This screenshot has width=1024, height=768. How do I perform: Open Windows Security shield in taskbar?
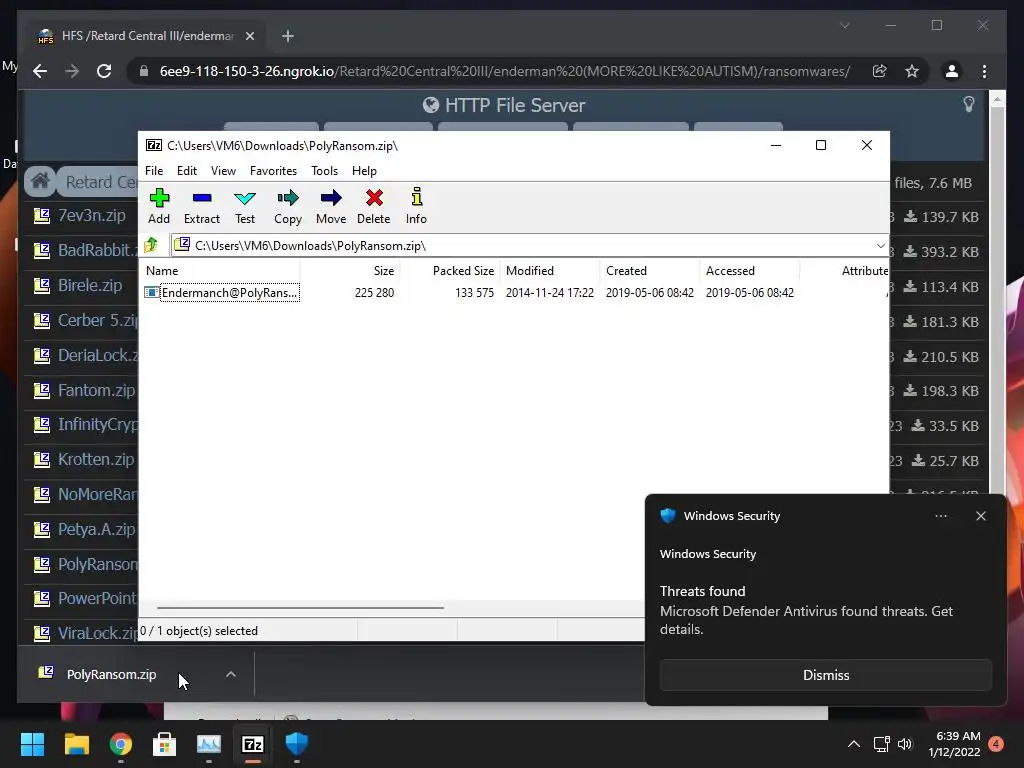point(296,744)
